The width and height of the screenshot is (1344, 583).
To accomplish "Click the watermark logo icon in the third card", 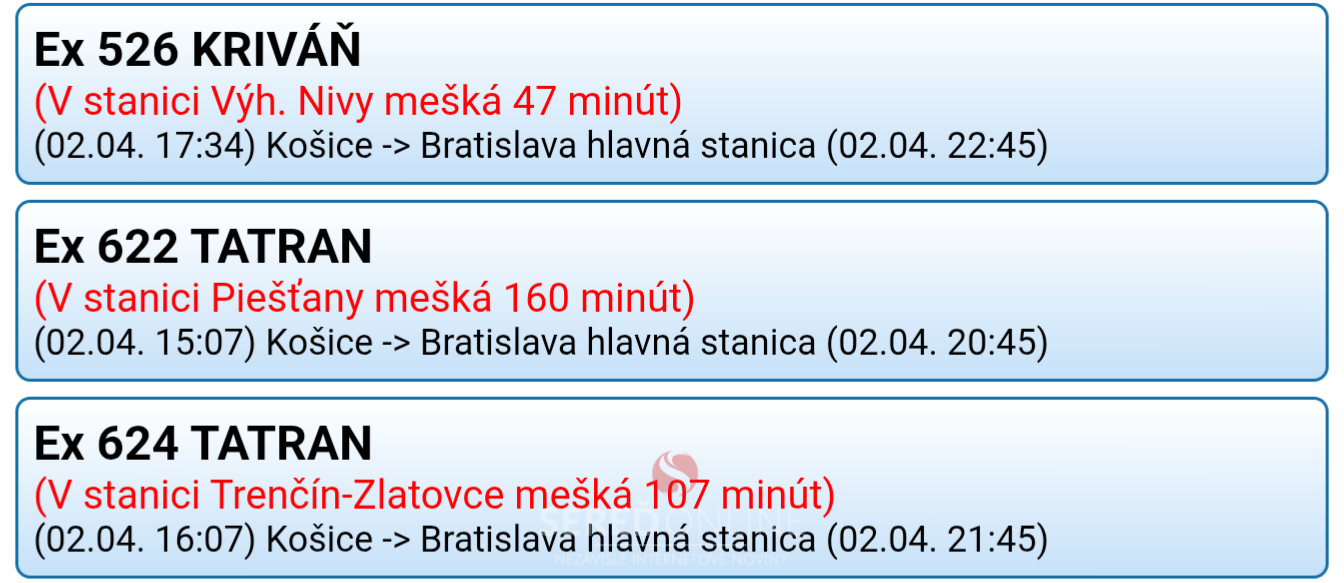I will (x=675, y=472).
